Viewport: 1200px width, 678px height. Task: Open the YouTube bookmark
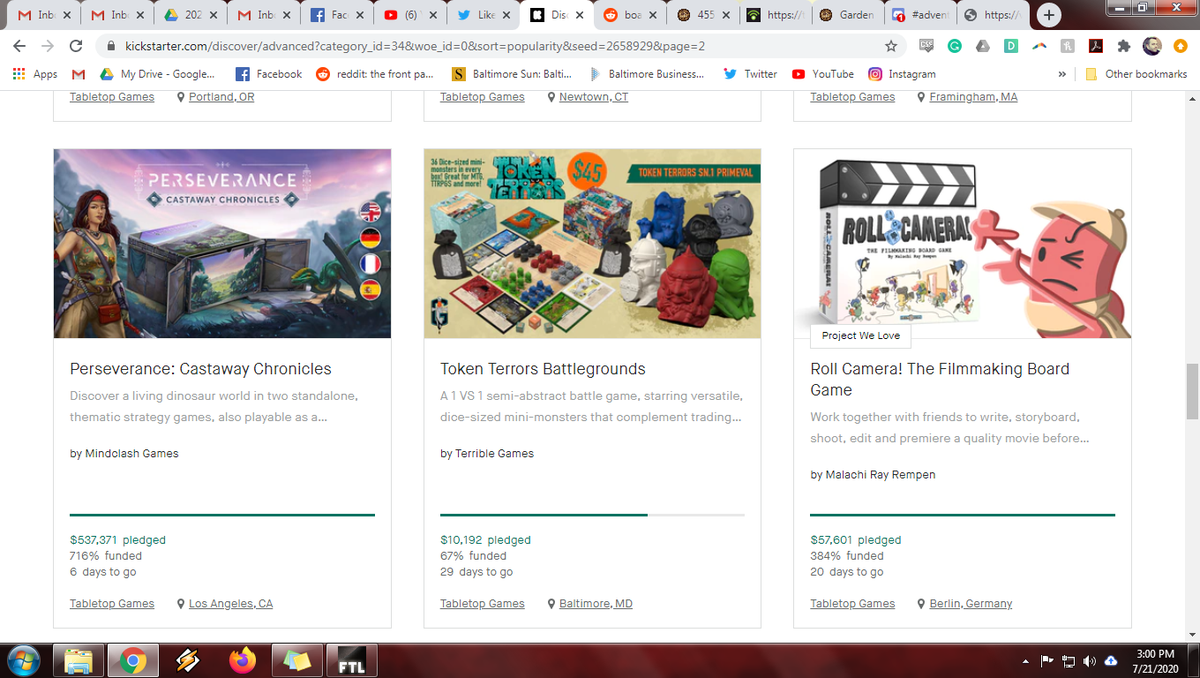click(x=823, y=74)
